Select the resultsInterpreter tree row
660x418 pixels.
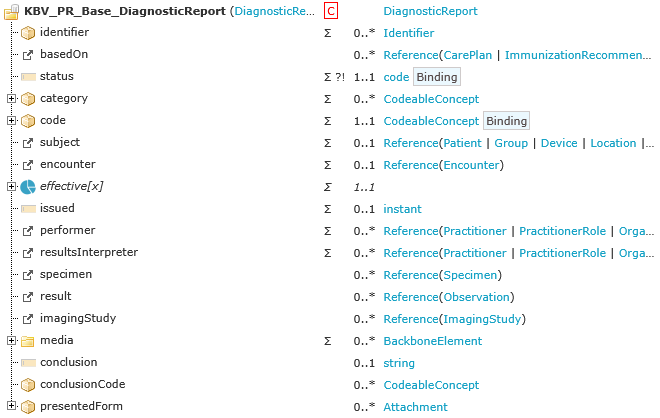click(x=89, y=252)
